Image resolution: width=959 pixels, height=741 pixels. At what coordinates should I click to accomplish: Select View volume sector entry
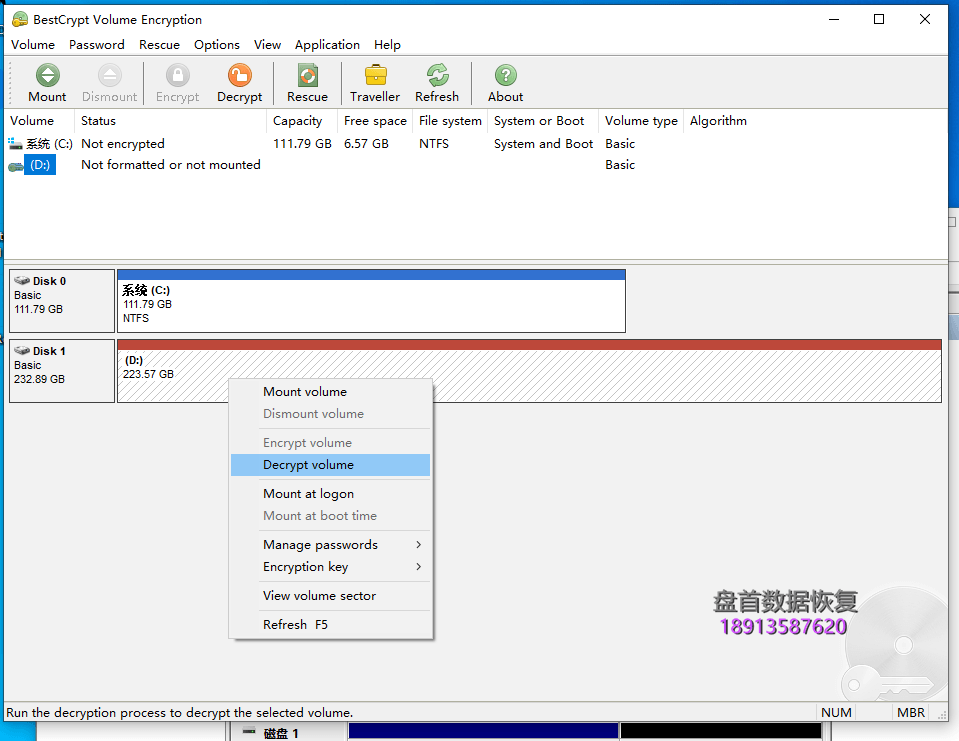[x=330, y=595]
